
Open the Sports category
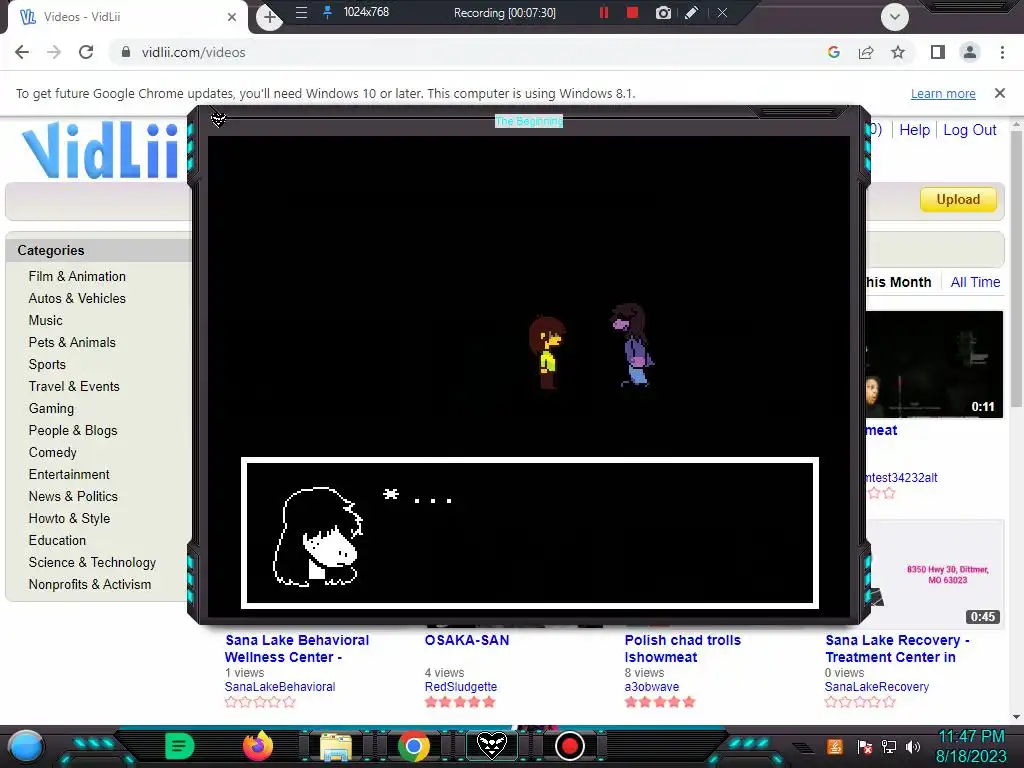click(47, 364)
